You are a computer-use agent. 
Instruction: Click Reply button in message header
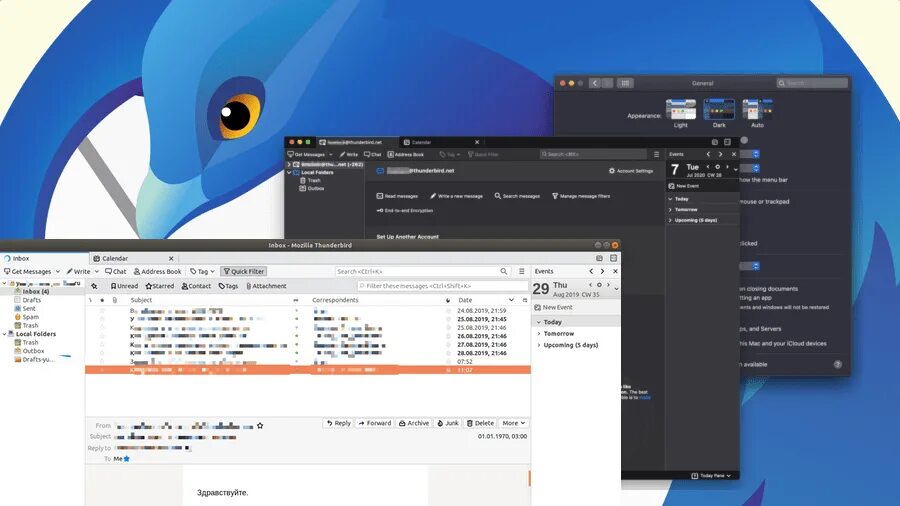338,423
